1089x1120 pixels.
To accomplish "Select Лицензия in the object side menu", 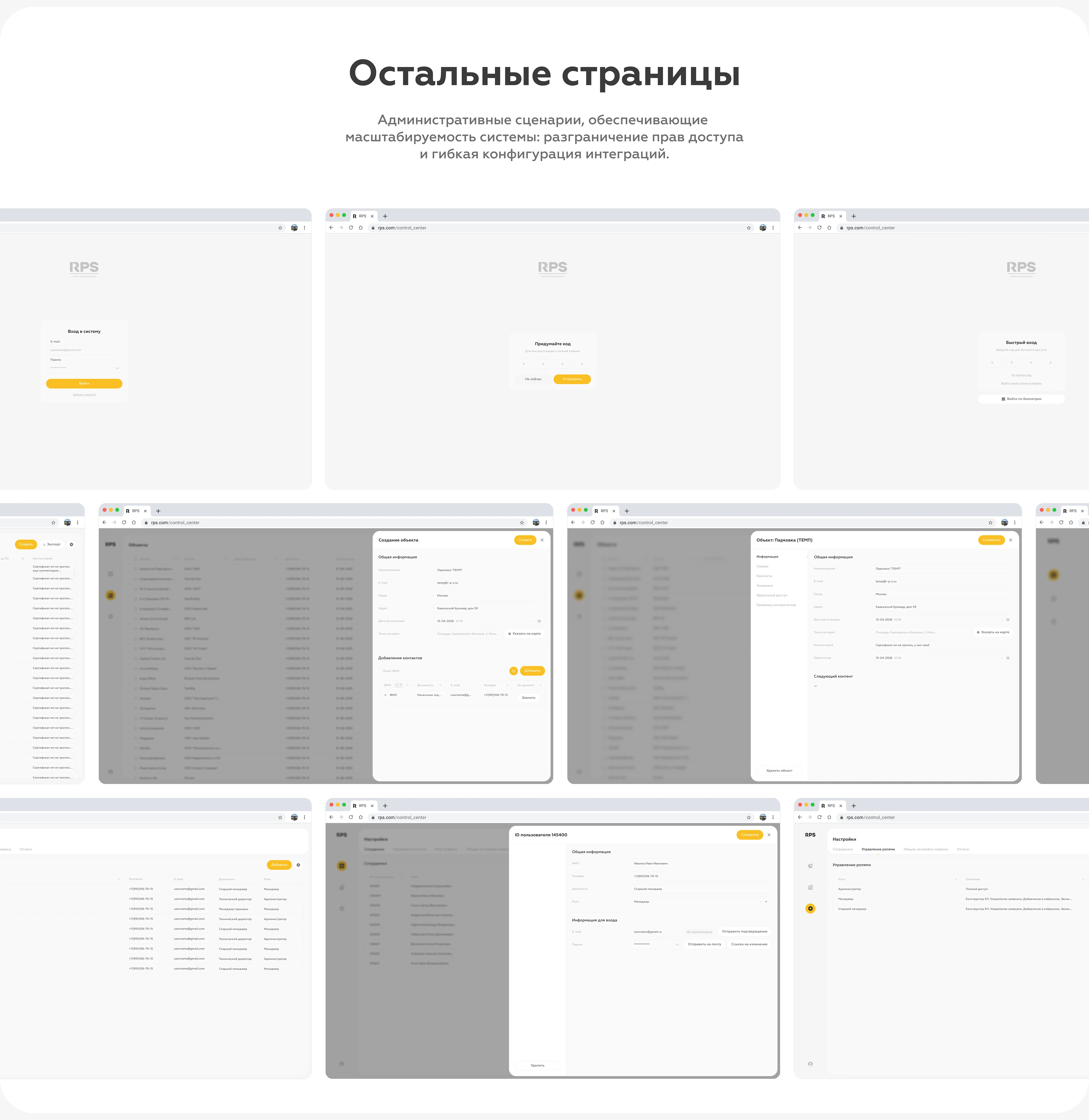I will click(765, 586).
